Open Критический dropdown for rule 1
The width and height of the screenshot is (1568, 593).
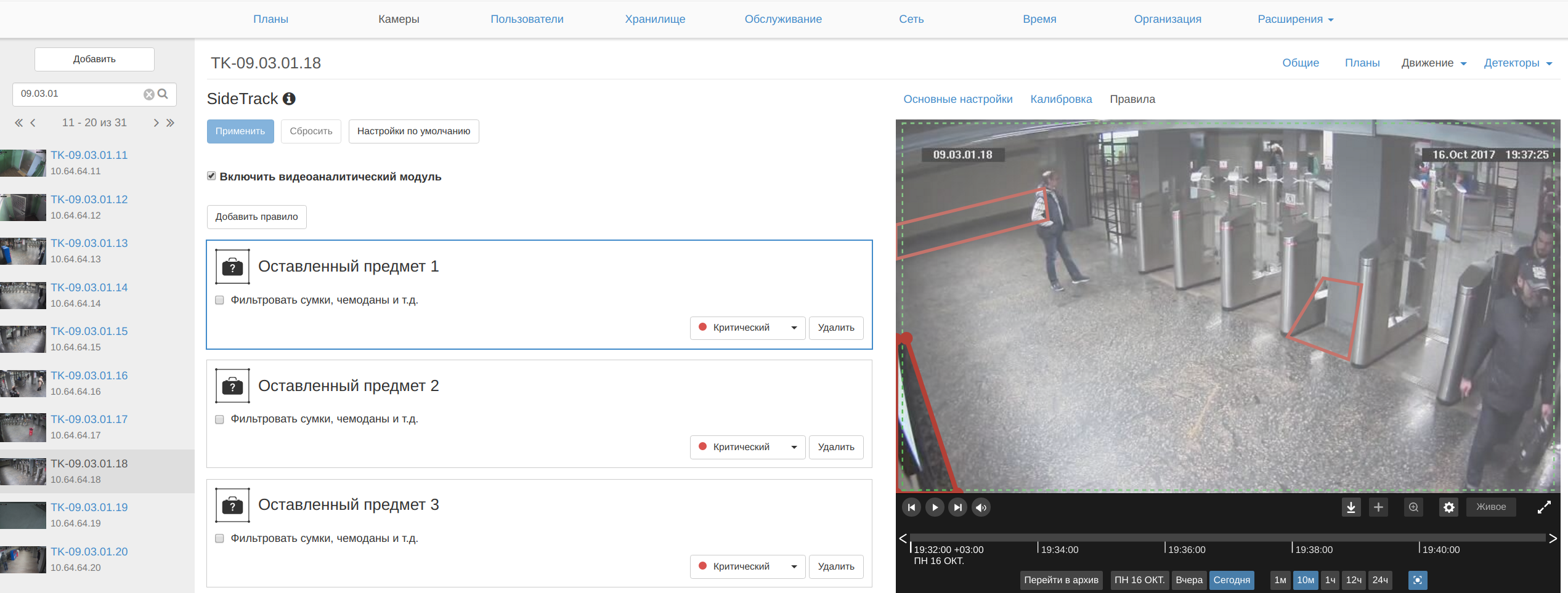[747, 328]
